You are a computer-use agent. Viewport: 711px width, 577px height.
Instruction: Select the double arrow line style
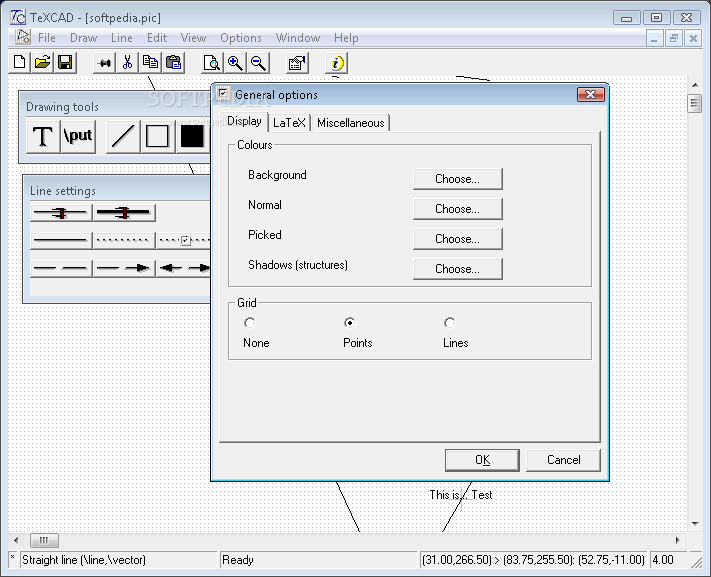coord(183,268)
